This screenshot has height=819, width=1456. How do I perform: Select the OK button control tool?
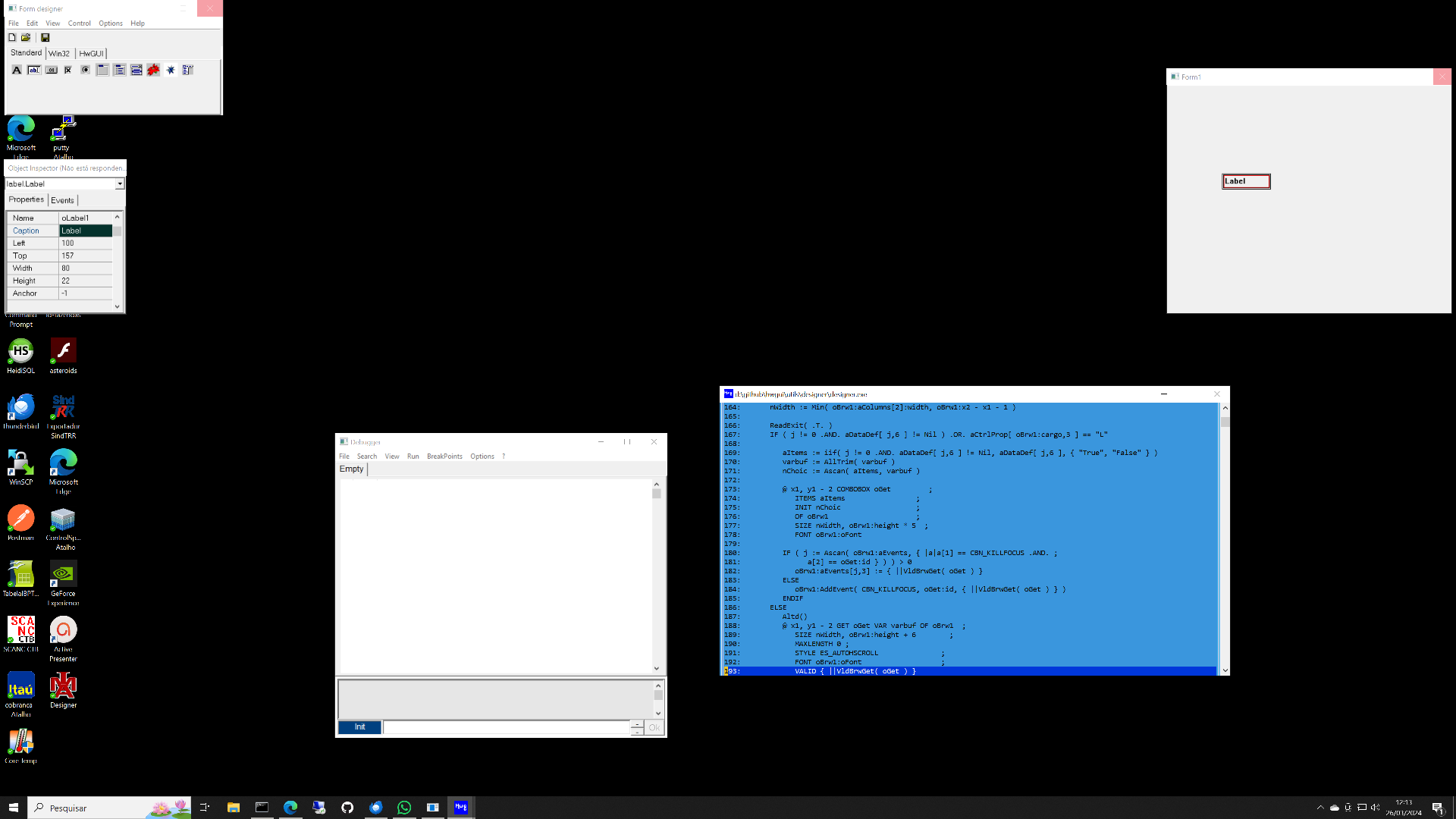(52, 70)
